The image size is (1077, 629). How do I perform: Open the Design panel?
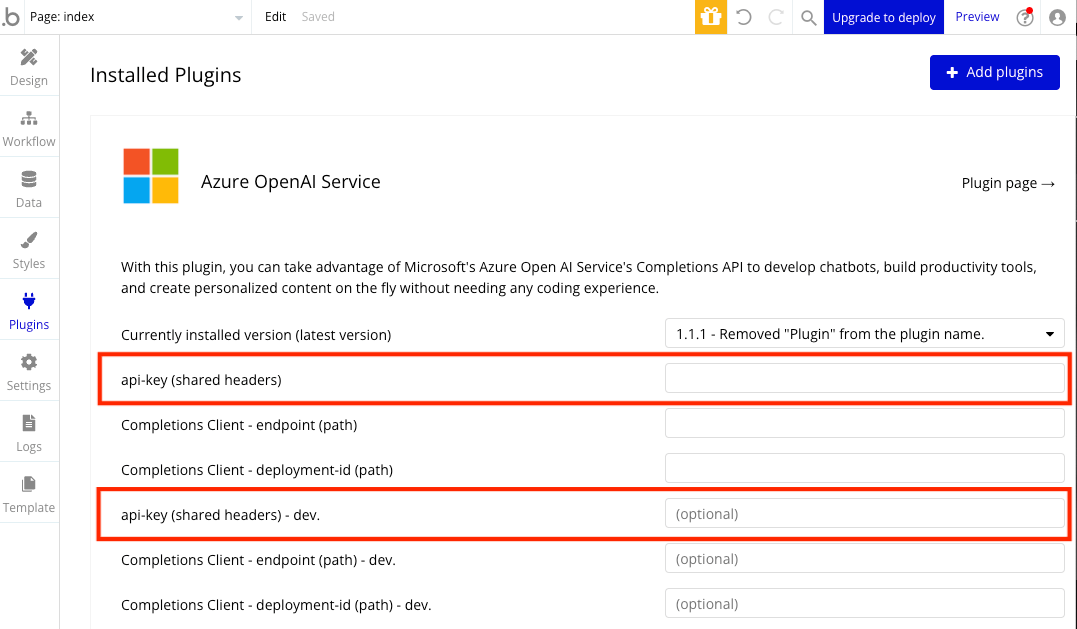(28, 67)
